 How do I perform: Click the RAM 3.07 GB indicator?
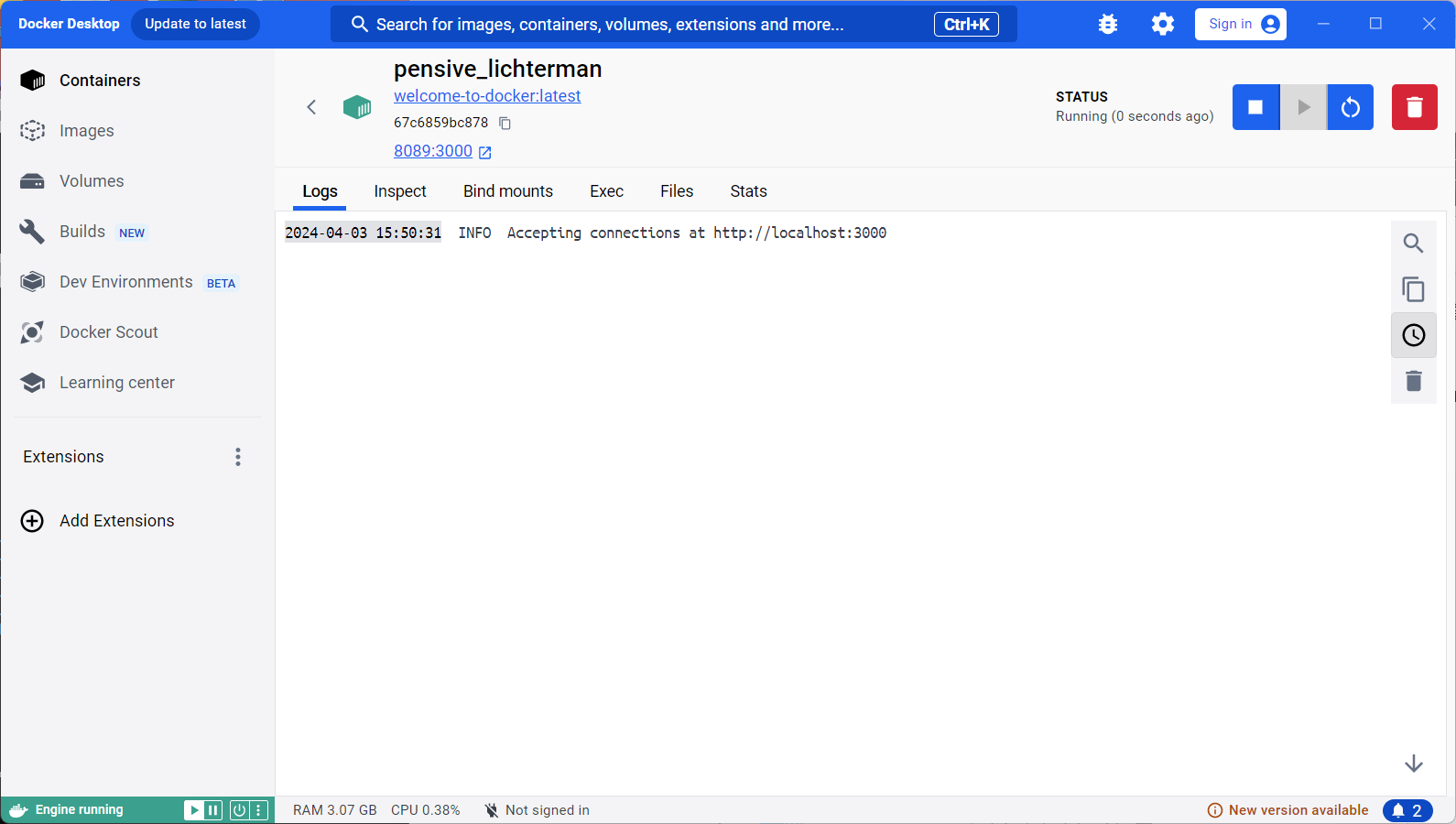pos(334,810)
